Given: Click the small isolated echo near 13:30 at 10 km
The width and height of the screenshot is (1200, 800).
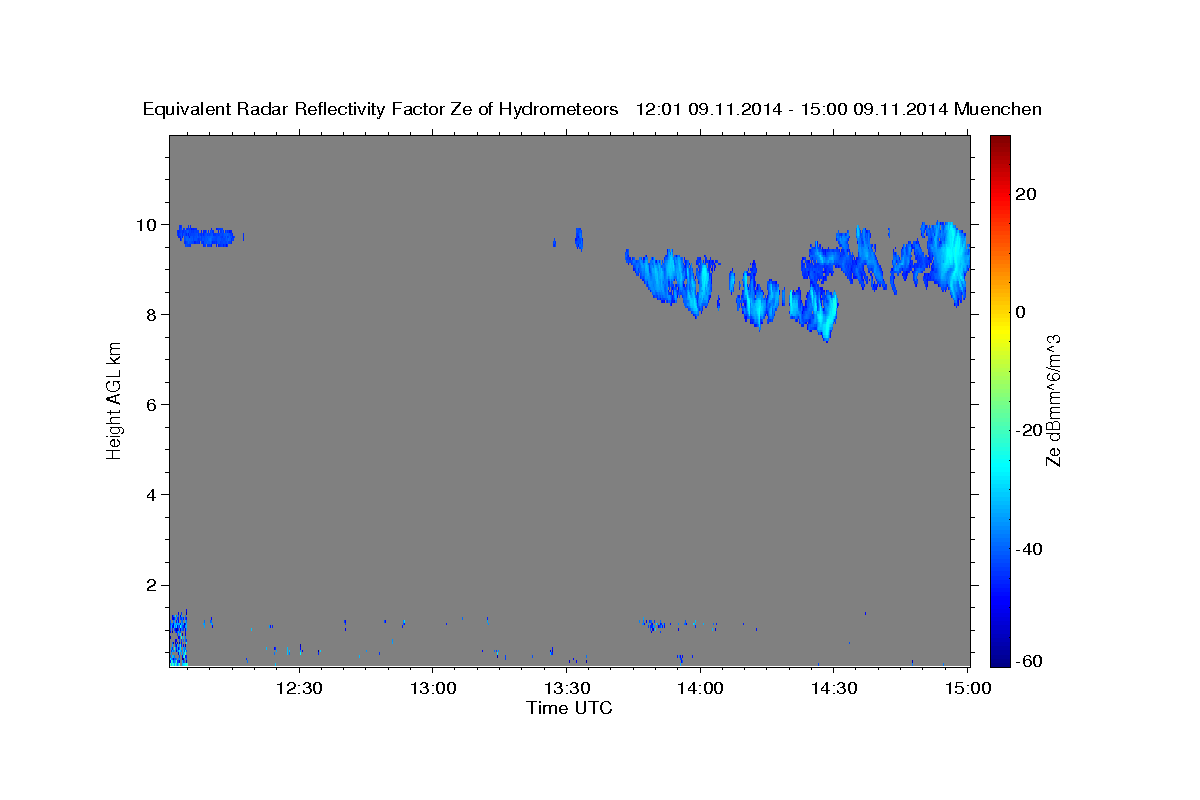Looking at the screenshot, I should coord(578,238).
